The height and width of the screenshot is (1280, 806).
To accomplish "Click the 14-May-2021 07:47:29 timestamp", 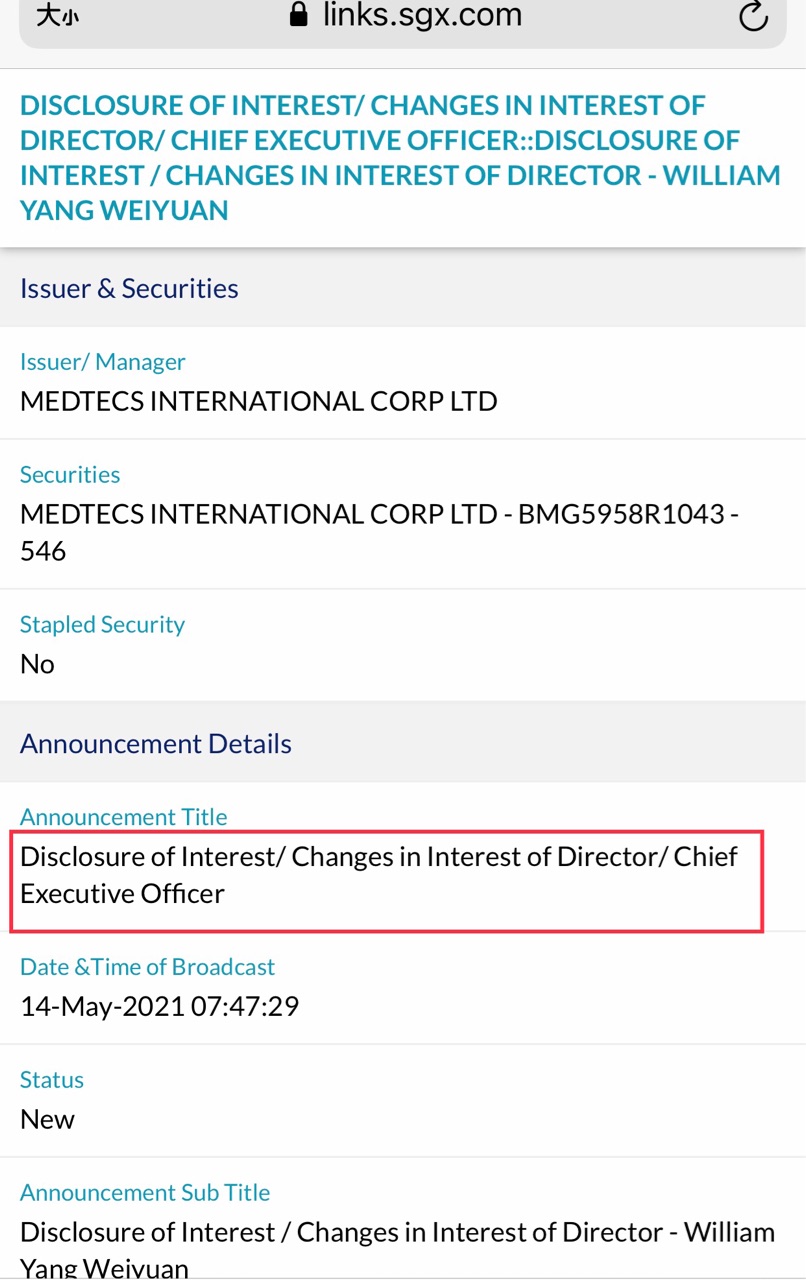I will coord(159,1006).
